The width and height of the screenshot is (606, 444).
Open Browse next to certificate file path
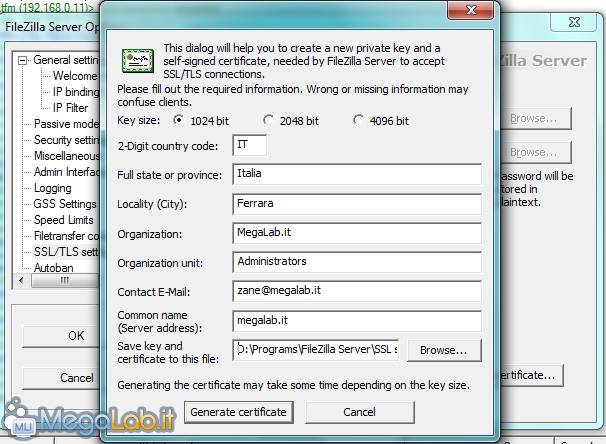[x=444, y=350]
